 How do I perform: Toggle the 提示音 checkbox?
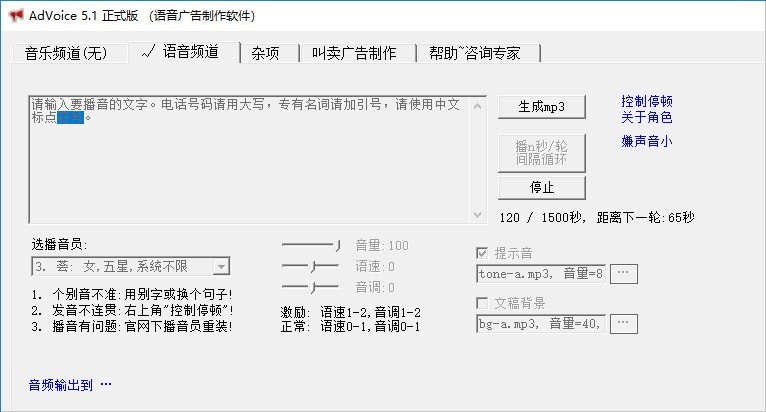pos(482,253)
